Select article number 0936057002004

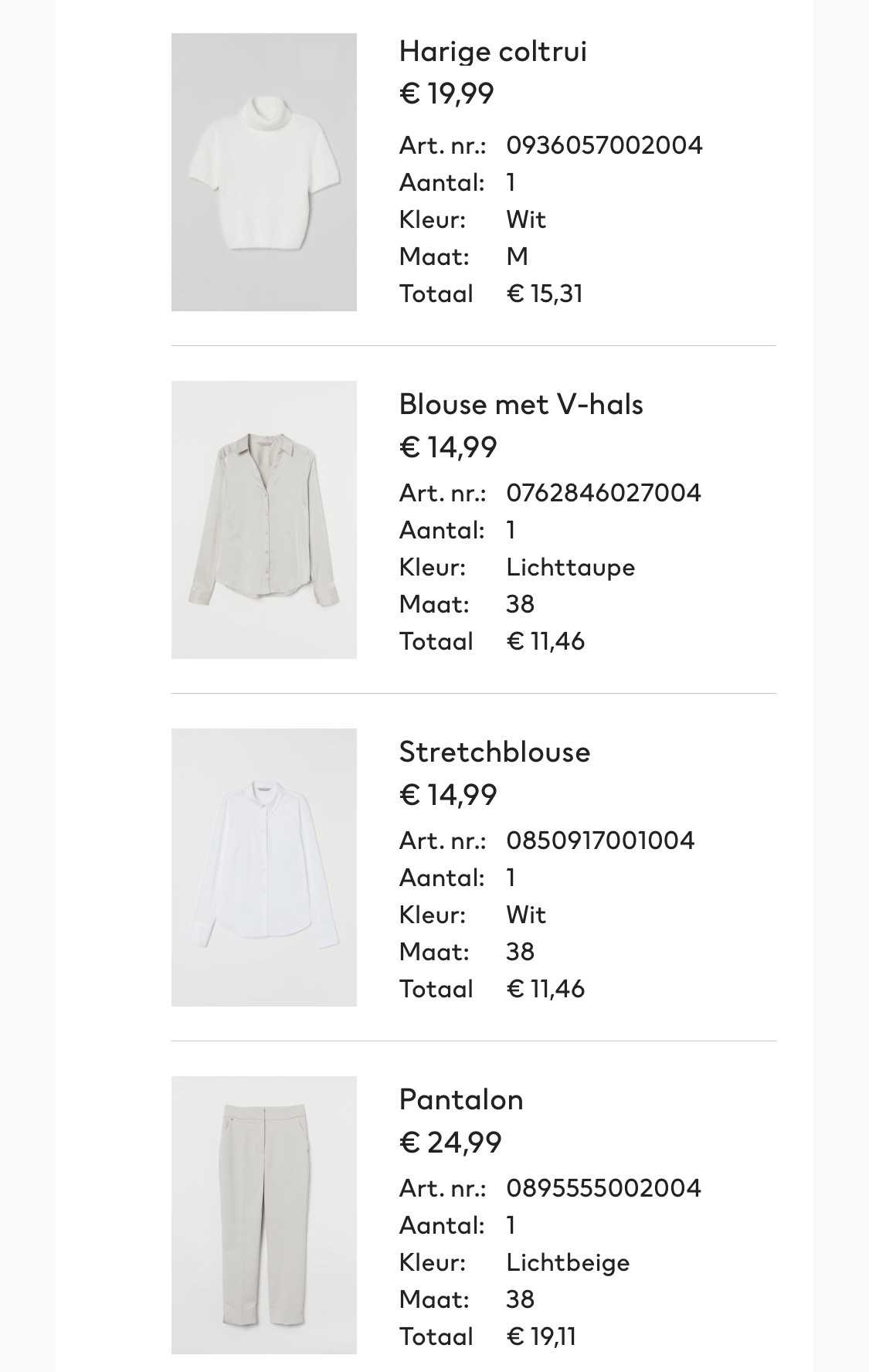[604, 145]
